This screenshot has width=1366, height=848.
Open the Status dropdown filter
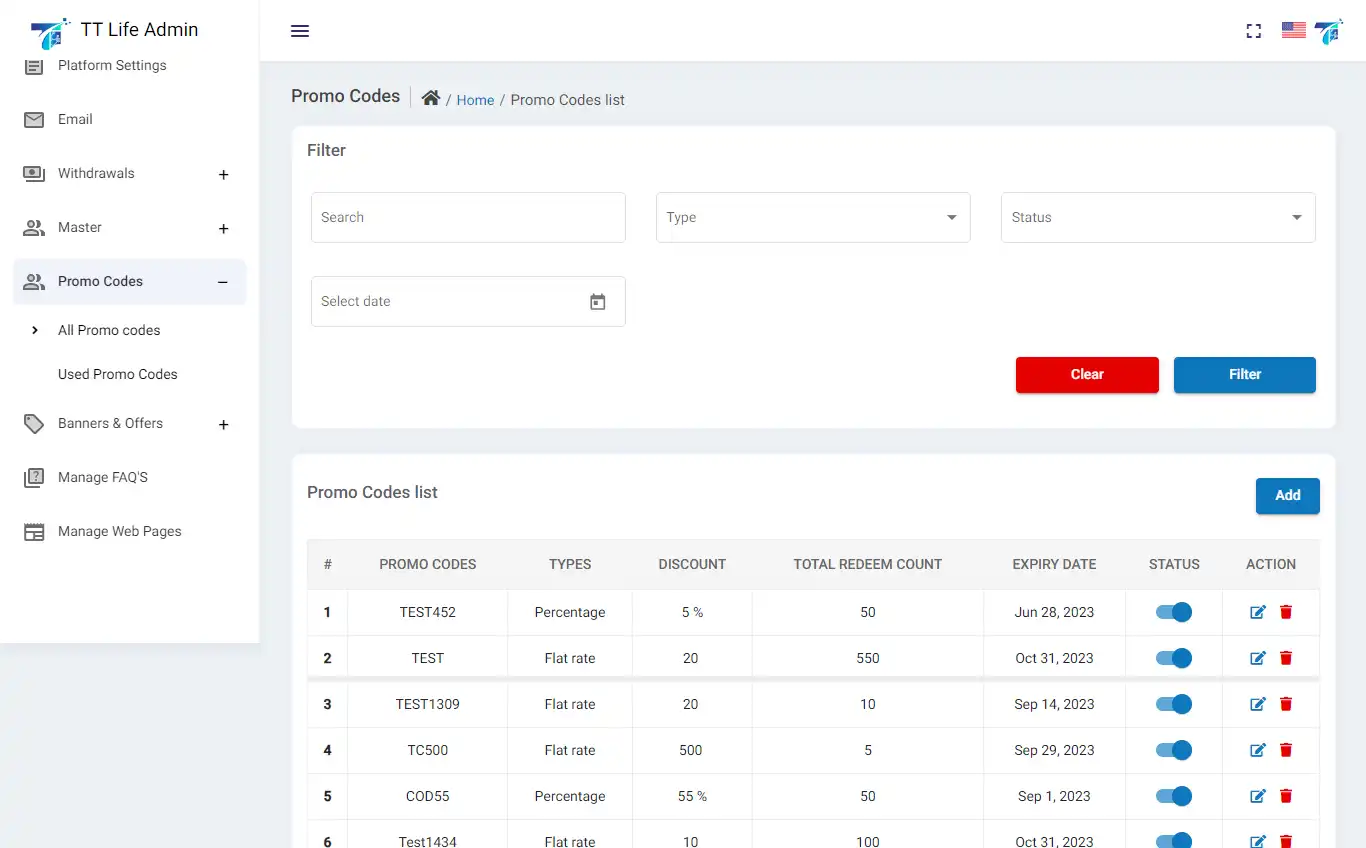1158,218
